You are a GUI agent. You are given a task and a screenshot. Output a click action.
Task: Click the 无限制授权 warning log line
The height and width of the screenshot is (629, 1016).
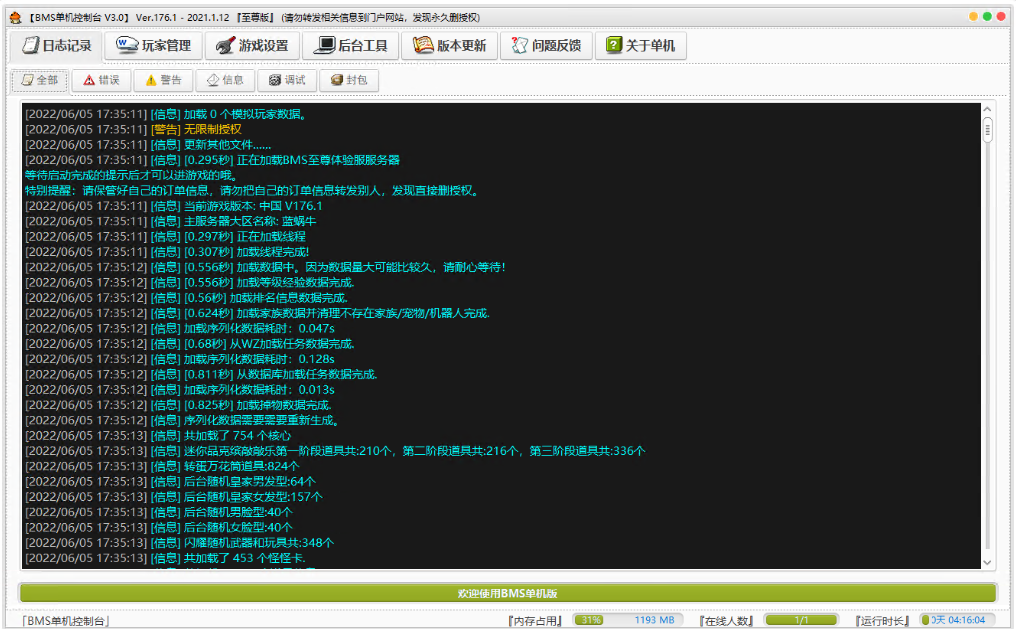click(133, 130)
